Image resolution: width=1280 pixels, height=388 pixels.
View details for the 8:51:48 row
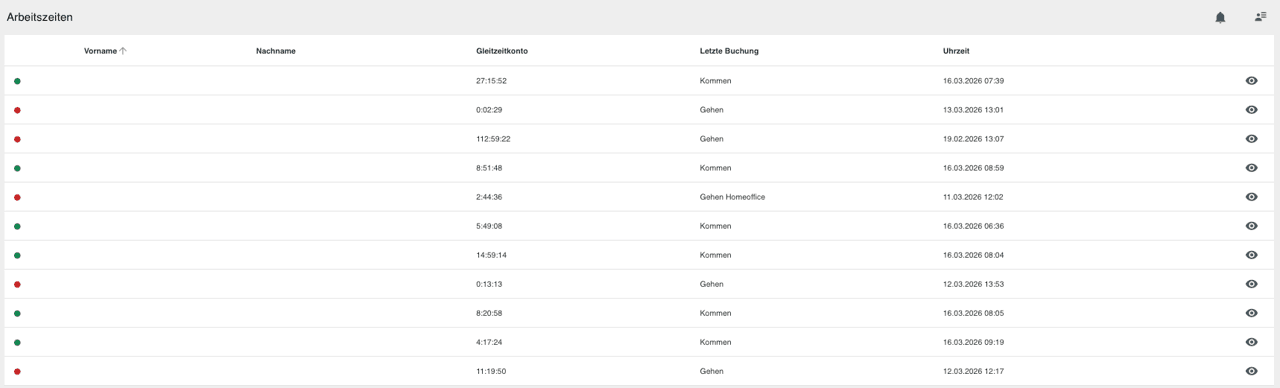coord(1251,168)
